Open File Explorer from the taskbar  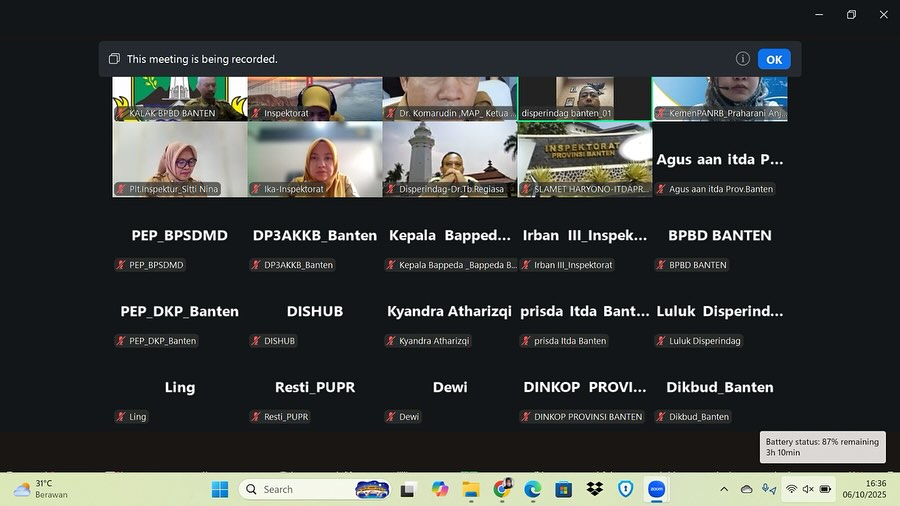pyautogui.click(x=471, y=489)
